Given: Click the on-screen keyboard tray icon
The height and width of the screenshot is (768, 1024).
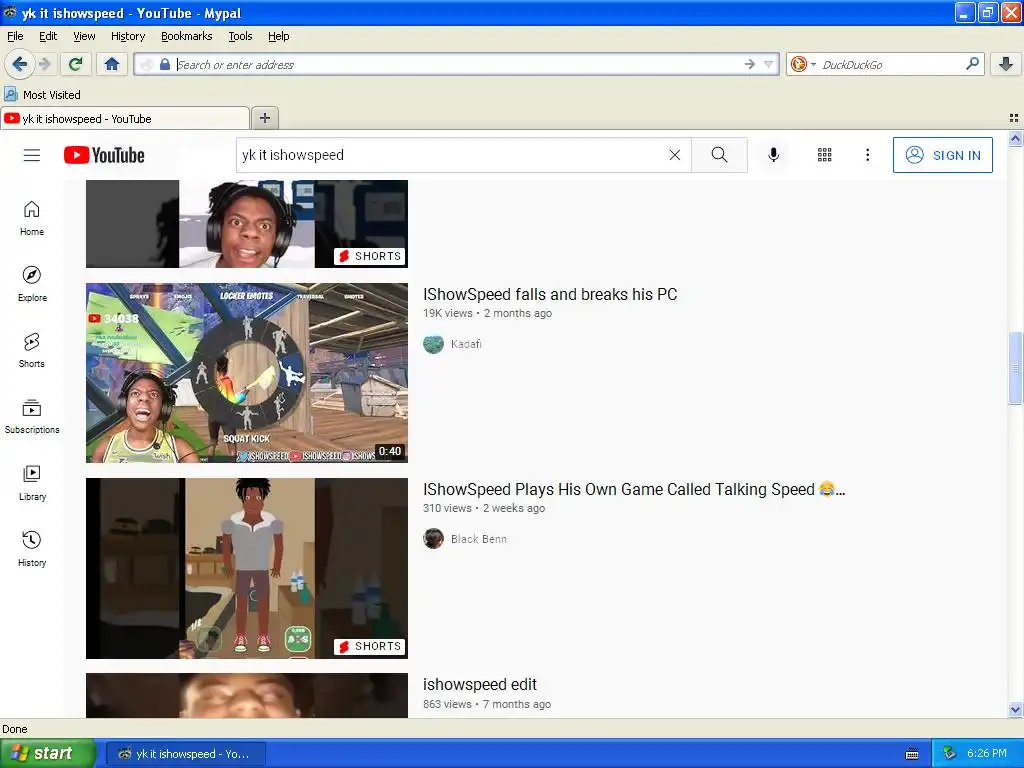Looking at the screenshot, I should [x=912, y=754].
